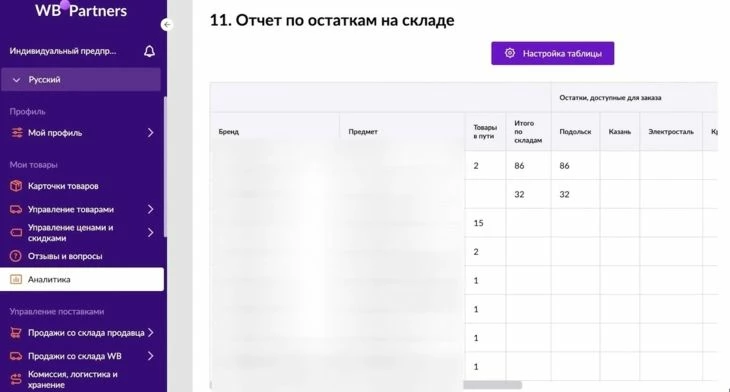Click the 32 cell under Итого по складам
Screen dimensions: 730x392
[x=528, y=194]
